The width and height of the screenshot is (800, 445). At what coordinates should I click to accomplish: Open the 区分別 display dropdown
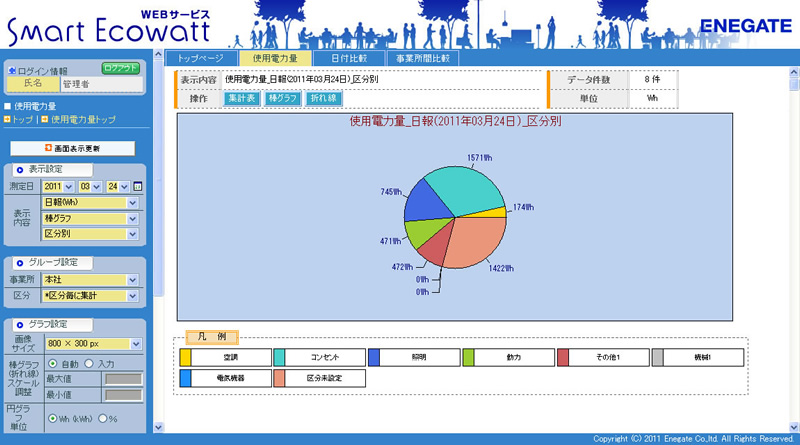90,234
